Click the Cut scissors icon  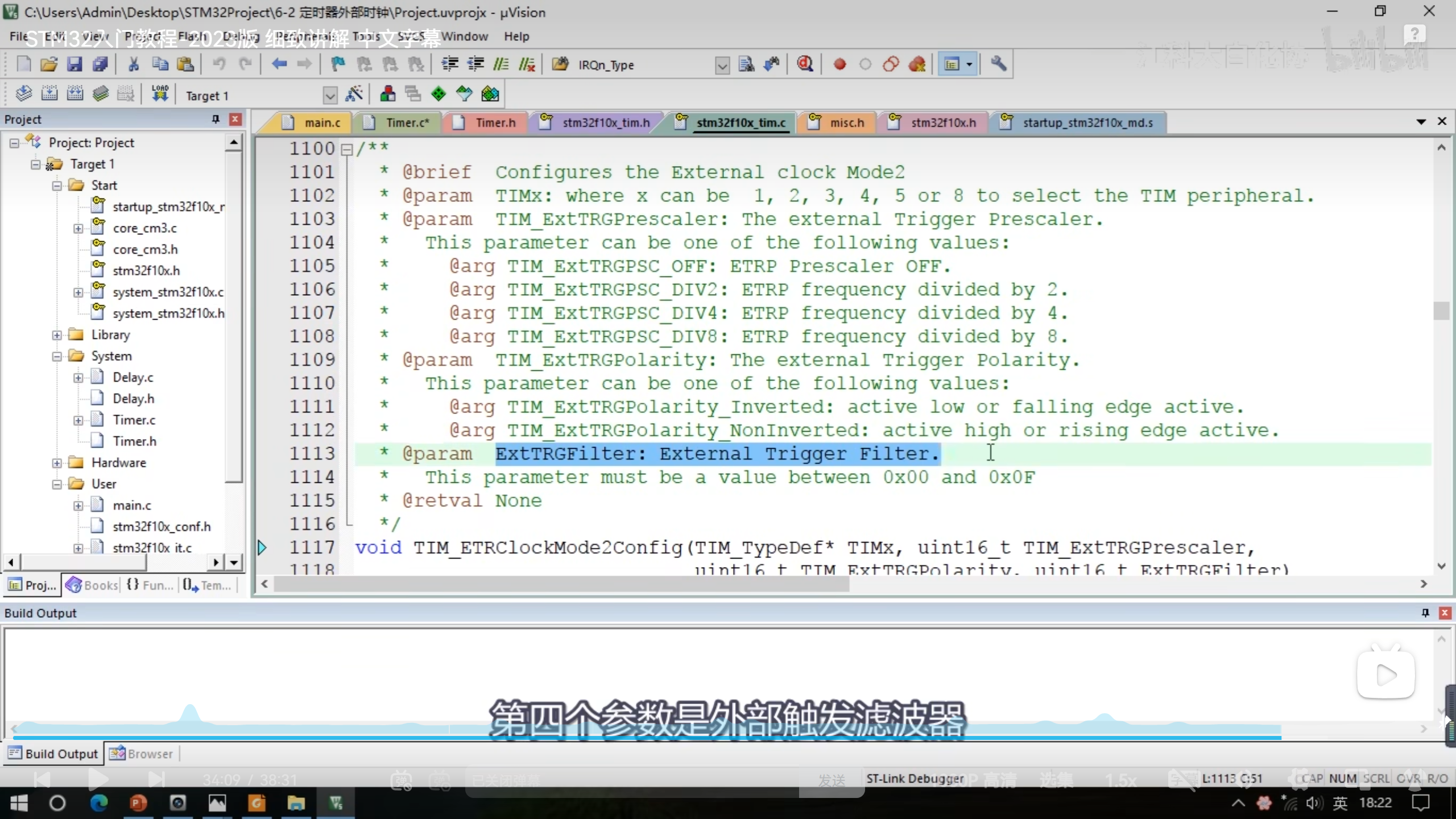point(134,64)
